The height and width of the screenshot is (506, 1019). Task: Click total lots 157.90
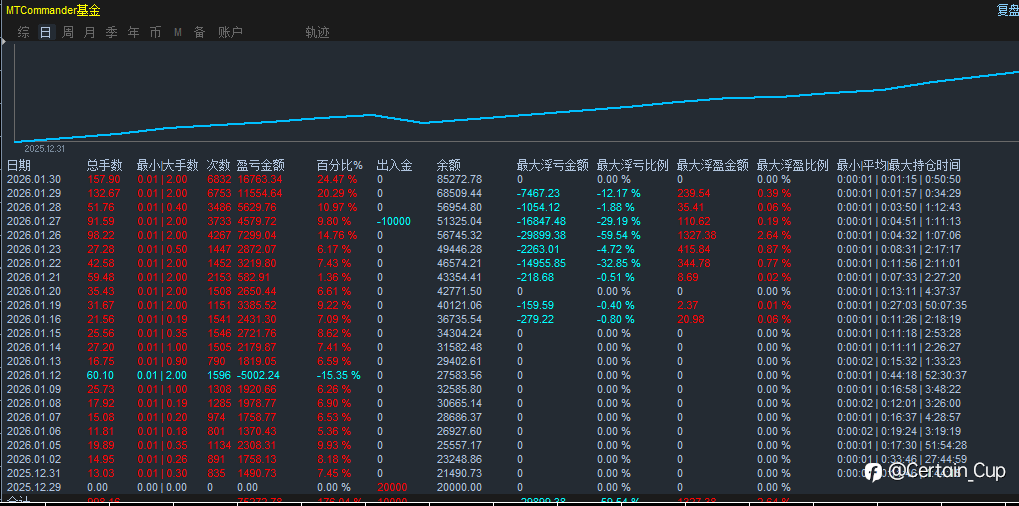pyautogui.click(x=103, y=179)
